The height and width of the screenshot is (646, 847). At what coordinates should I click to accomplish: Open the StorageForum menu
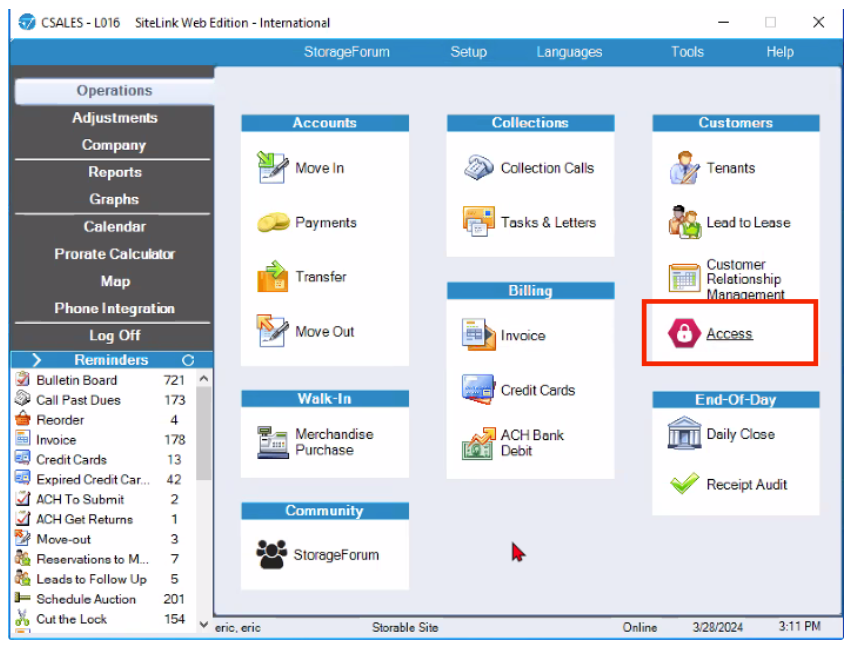tap(346, 52)
